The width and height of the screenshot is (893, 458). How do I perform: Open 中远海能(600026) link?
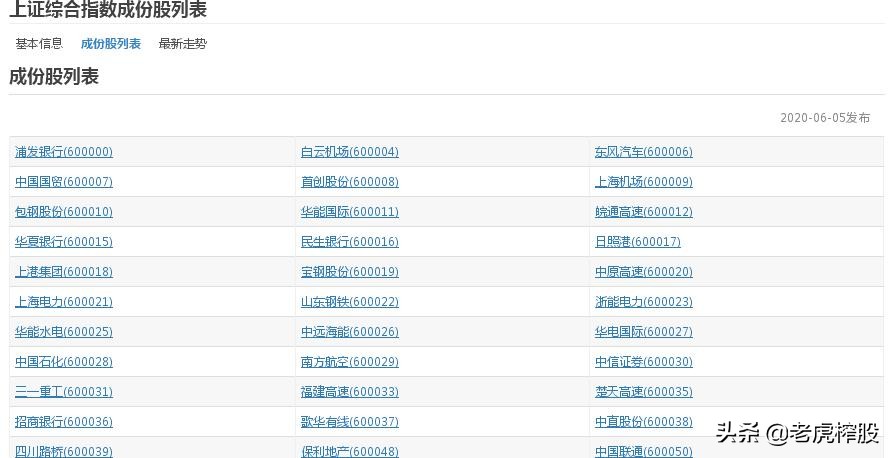[x=350, y=332]
